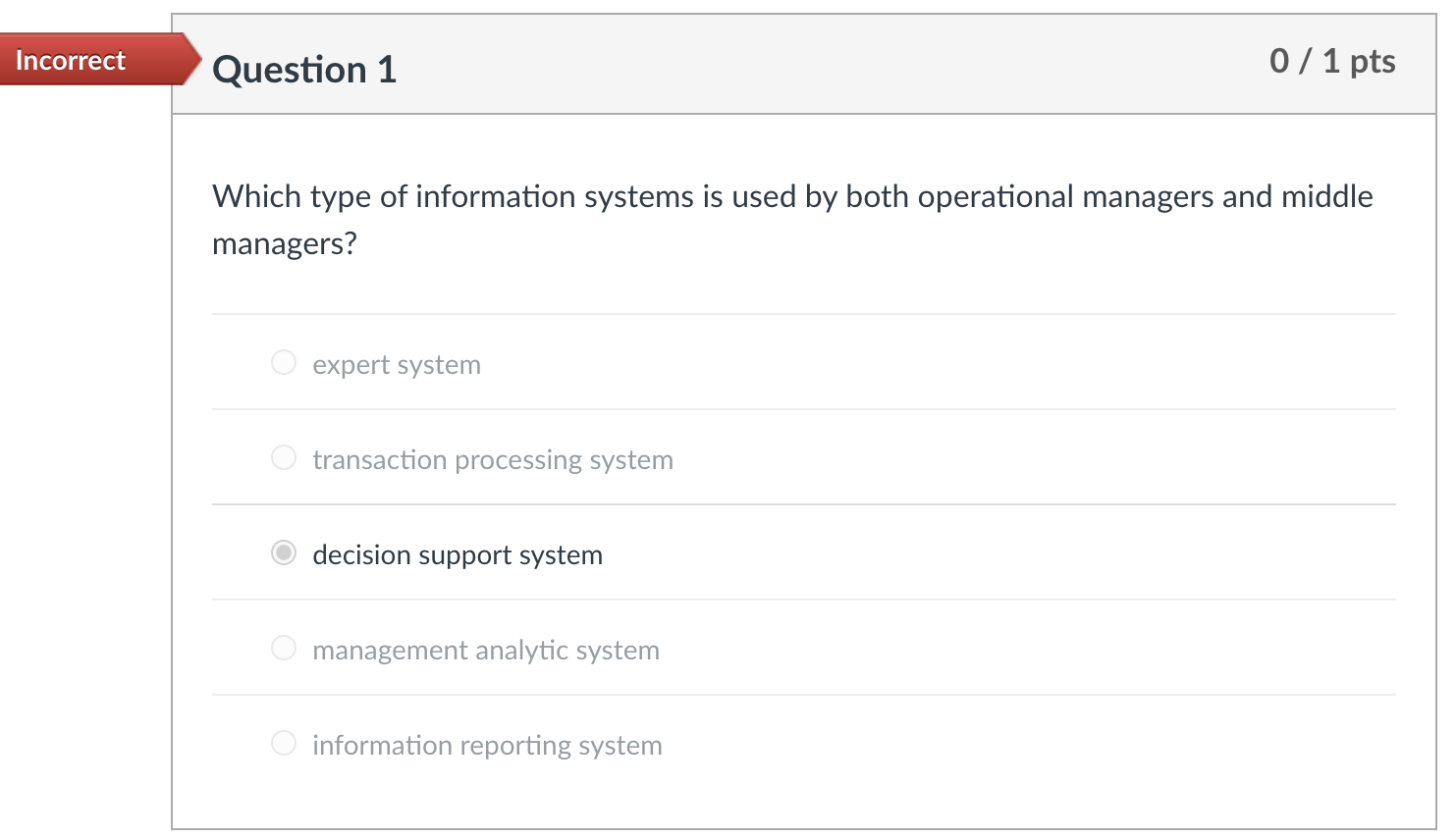Click the word 'managers?' in the prompt
The height and width of the screenshot is (839, 1456).
[285, 243]
